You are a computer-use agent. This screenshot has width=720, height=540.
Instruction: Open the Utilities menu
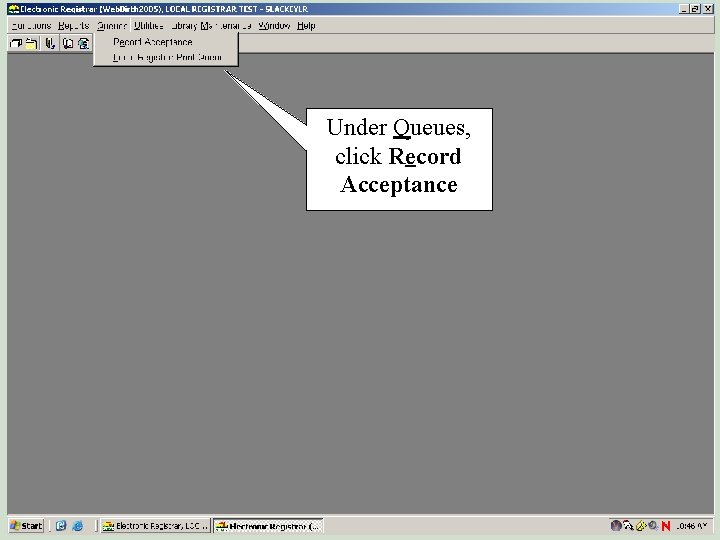coord(148,26)
